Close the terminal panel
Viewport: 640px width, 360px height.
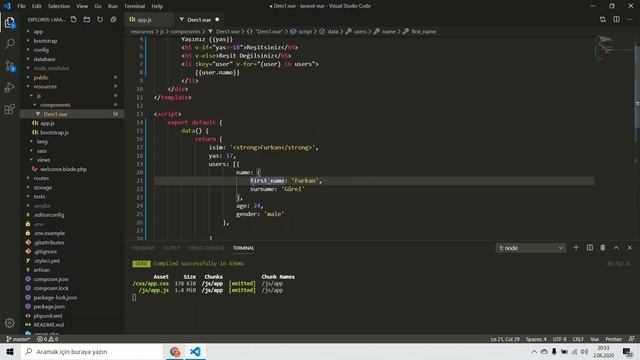tap(629, 248)
